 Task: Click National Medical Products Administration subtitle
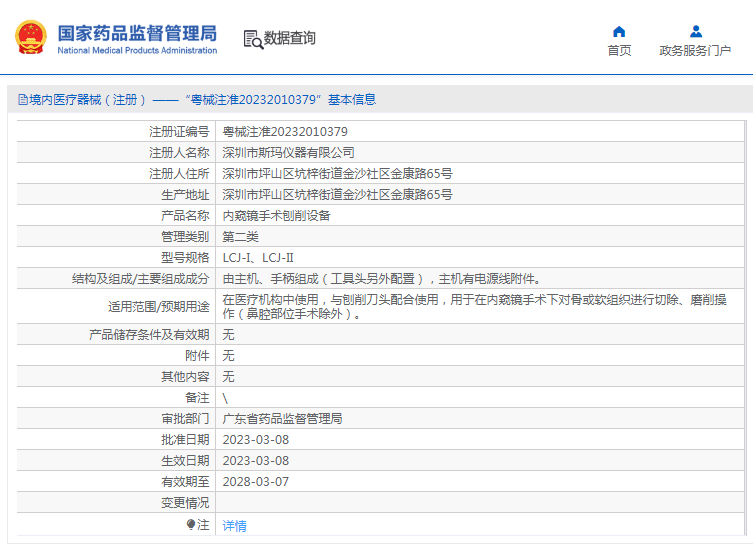[x=137, y=50]
